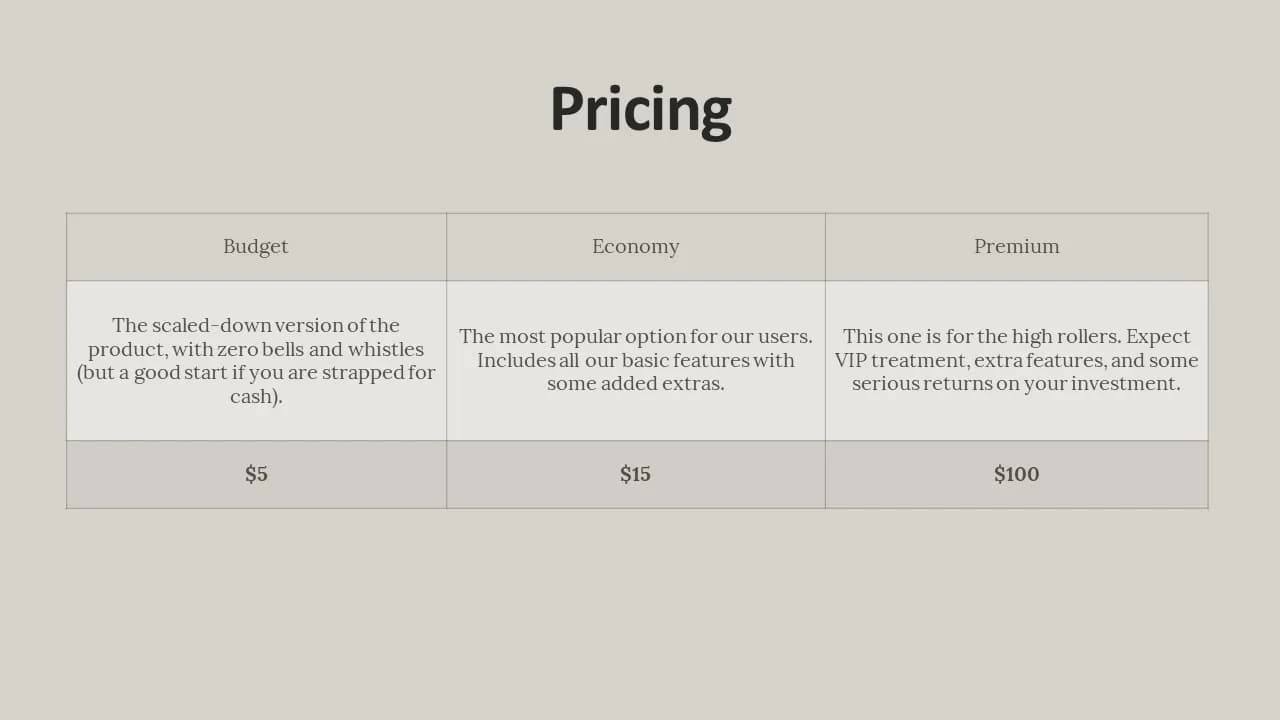Select the $100 price cell
The height and width of the screenshot is (720, 1280).
(1017, 475)
